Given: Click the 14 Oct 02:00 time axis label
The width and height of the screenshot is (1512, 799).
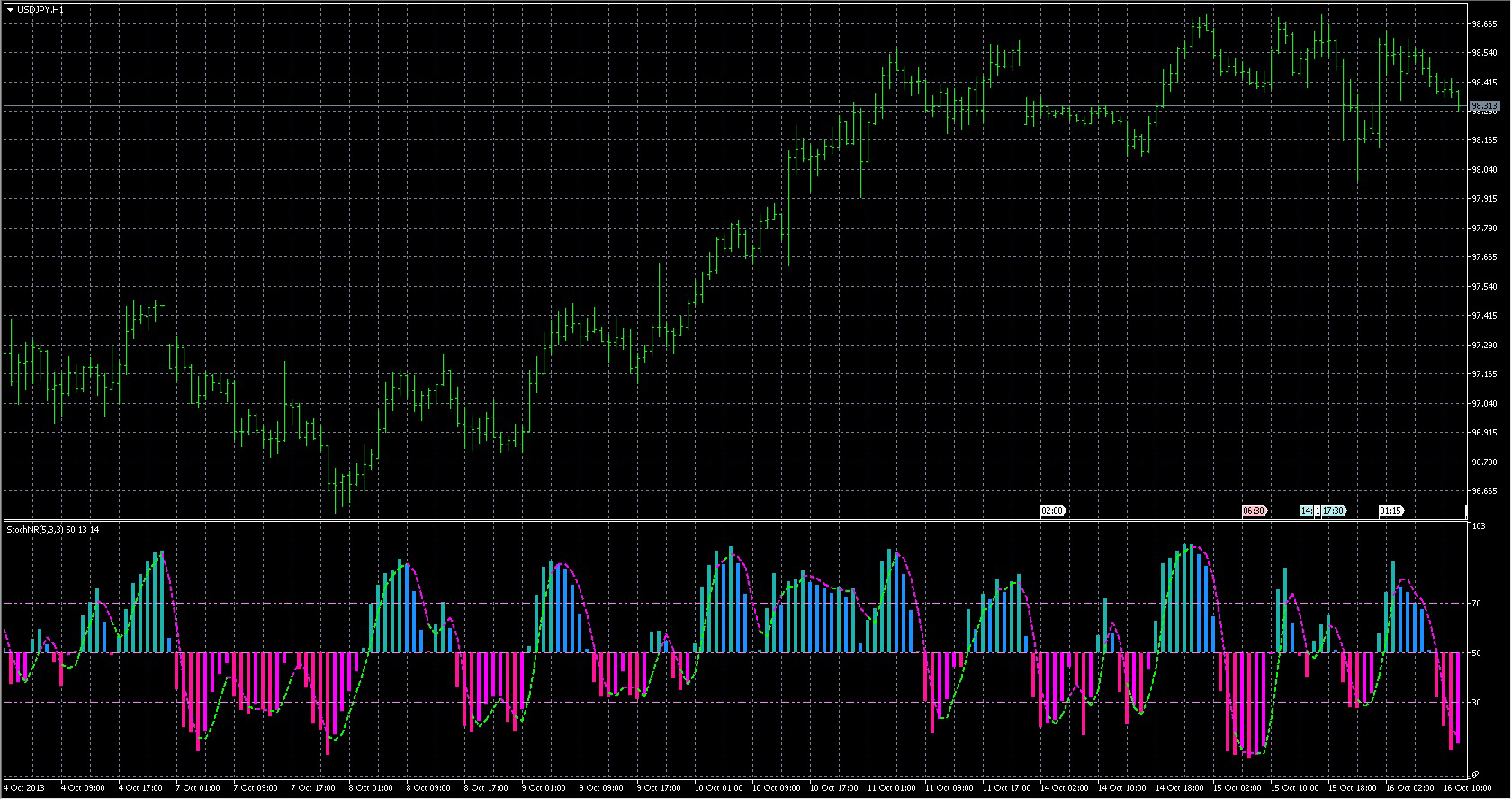Looking at the screenshot, I should coord(1065,788).
